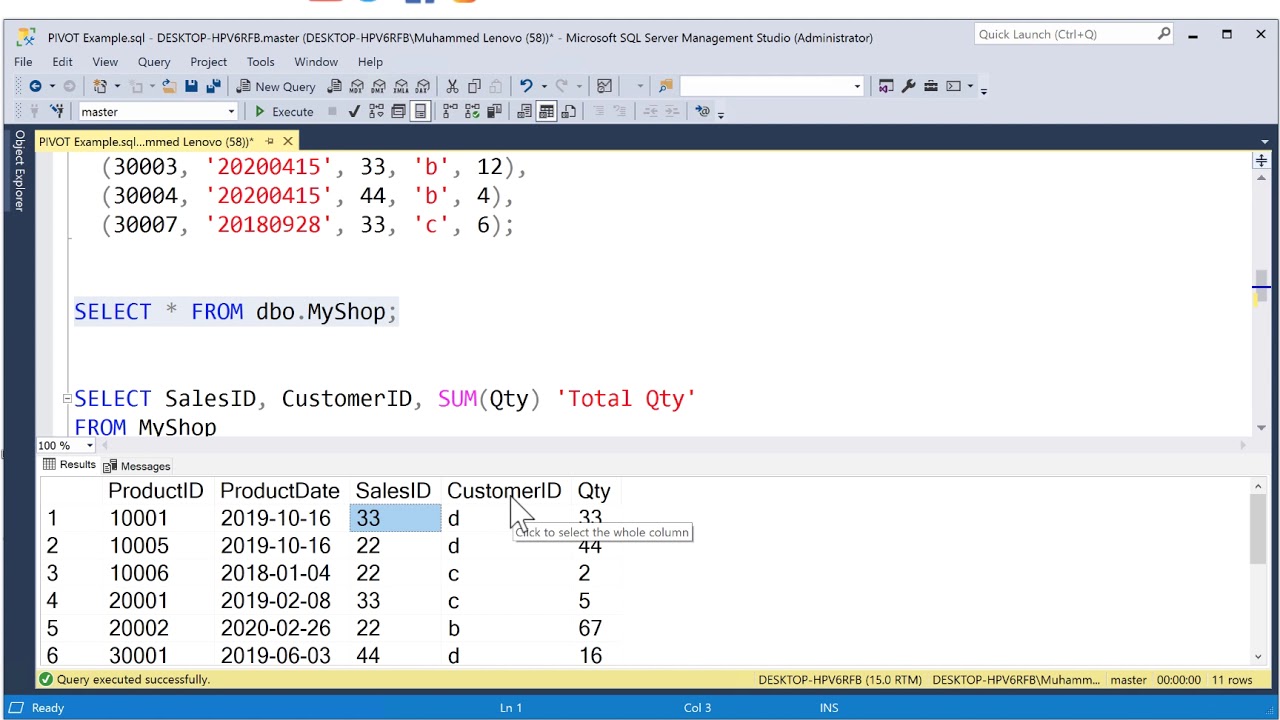Open the navigate backward history dropdown
Image resolution: width=1280 pixels, height=720 pixels.
coord(52,86)
